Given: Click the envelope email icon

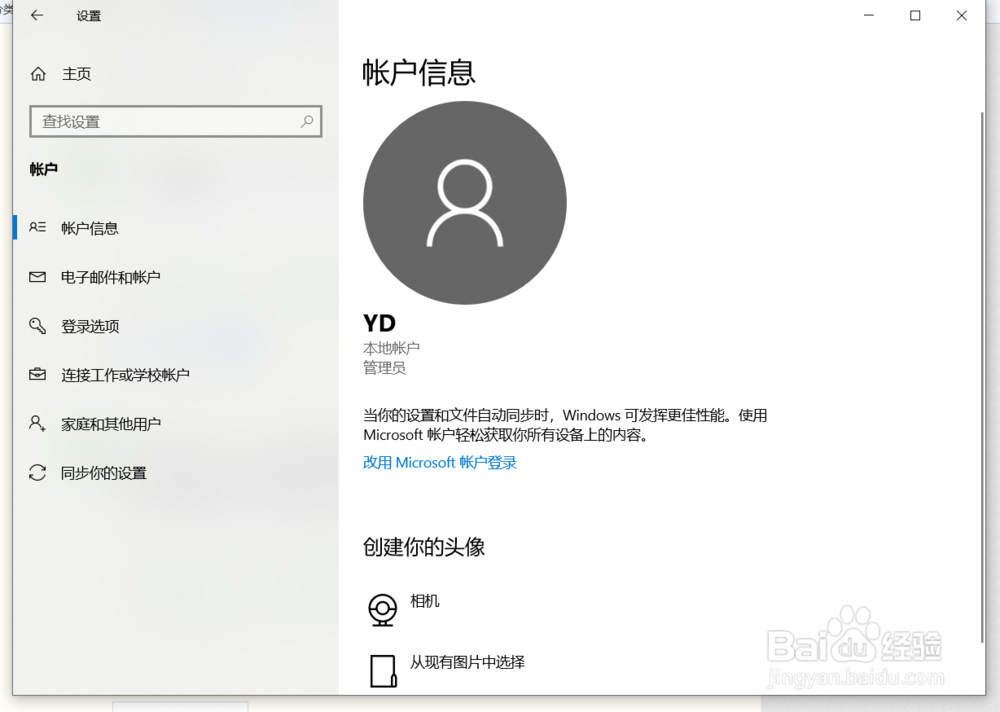Looking at the screenshot, I should click(38, 277).
